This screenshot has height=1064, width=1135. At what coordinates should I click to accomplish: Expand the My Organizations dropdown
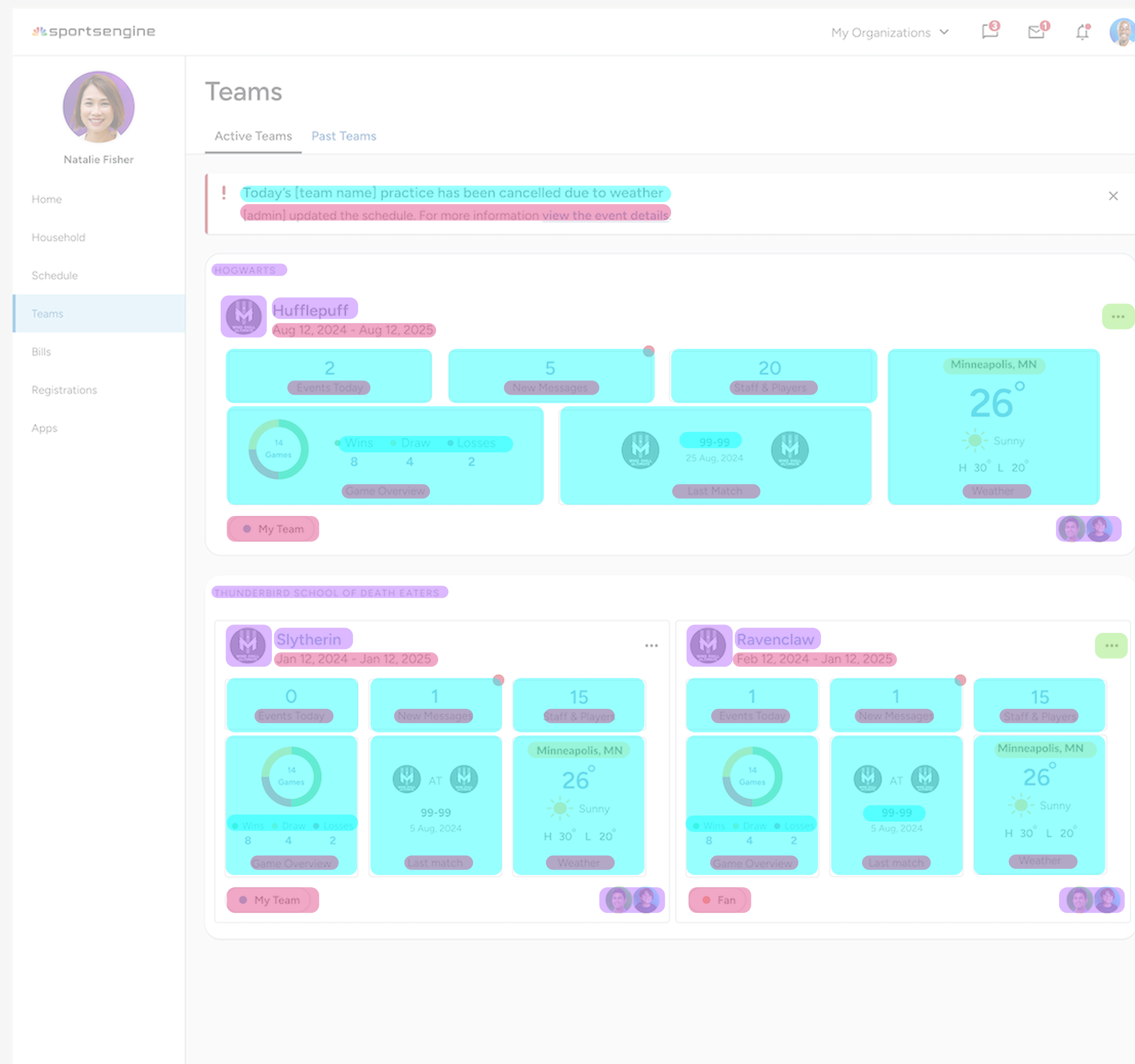point(889,33)
